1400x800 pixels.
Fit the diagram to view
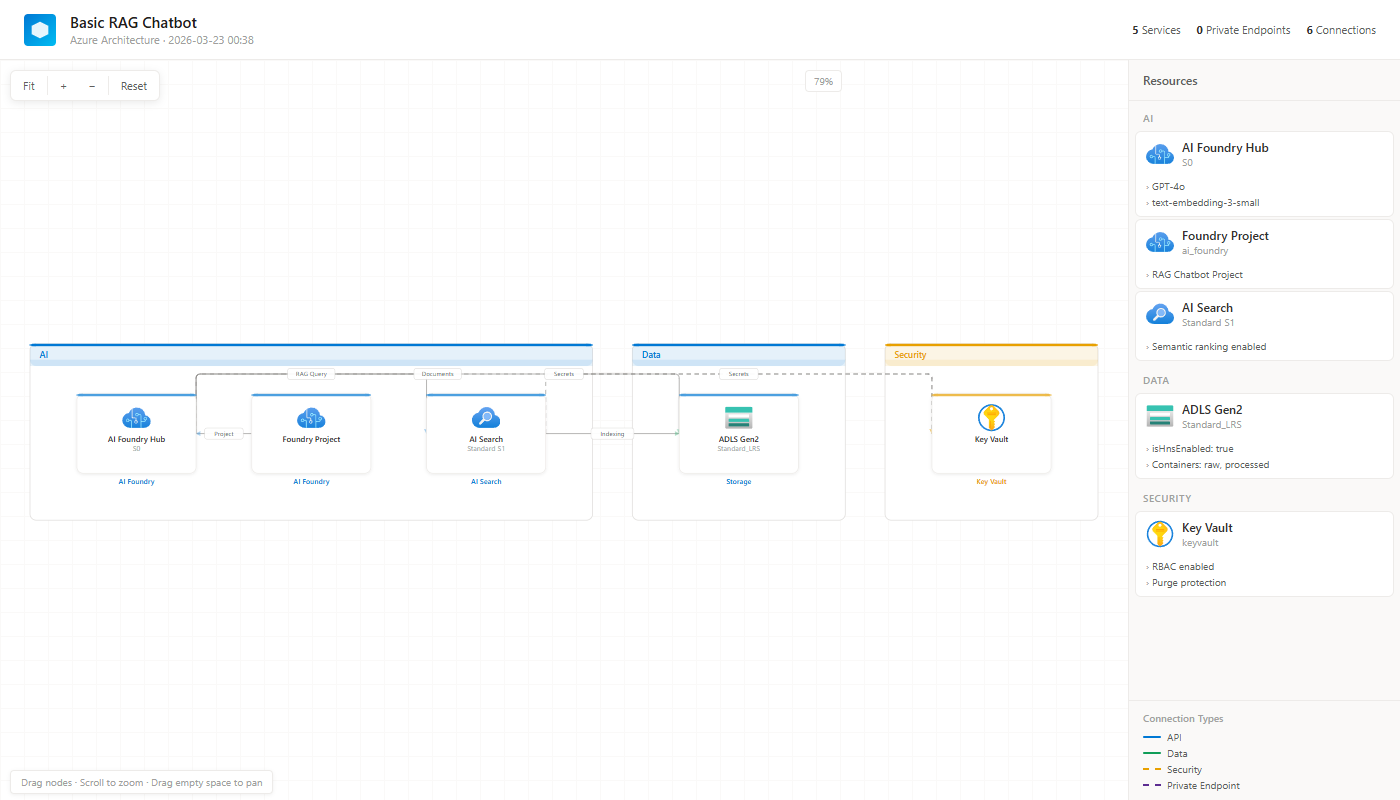29,86
